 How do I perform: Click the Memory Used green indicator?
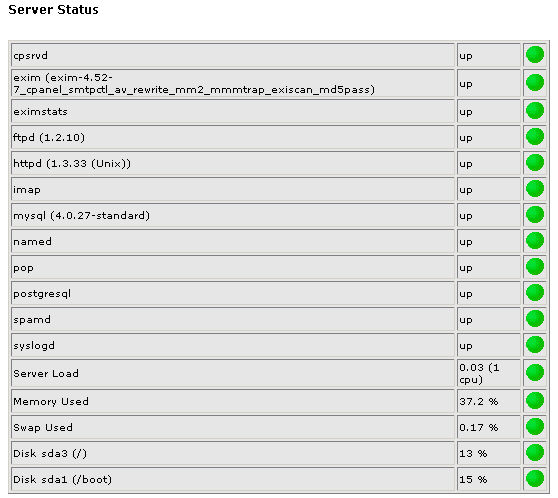535,400
